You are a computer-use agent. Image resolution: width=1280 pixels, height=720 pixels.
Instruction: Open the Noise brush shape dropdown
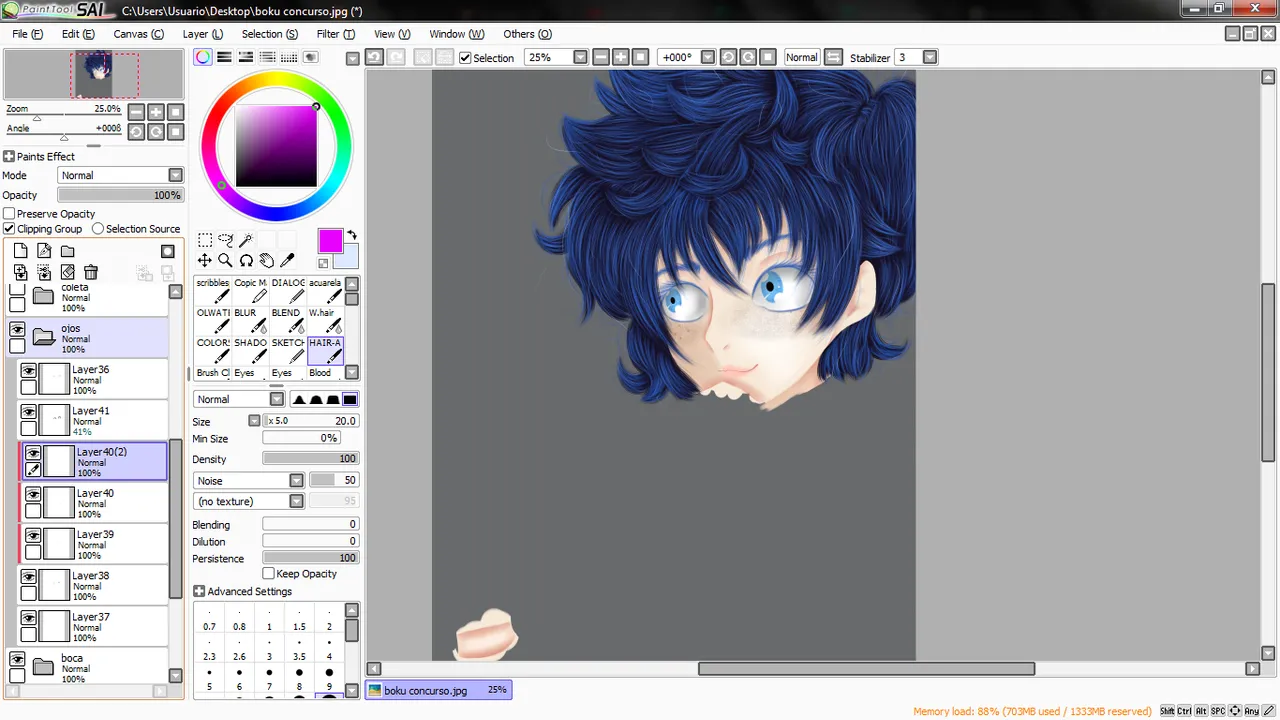(x=248, y=481)
